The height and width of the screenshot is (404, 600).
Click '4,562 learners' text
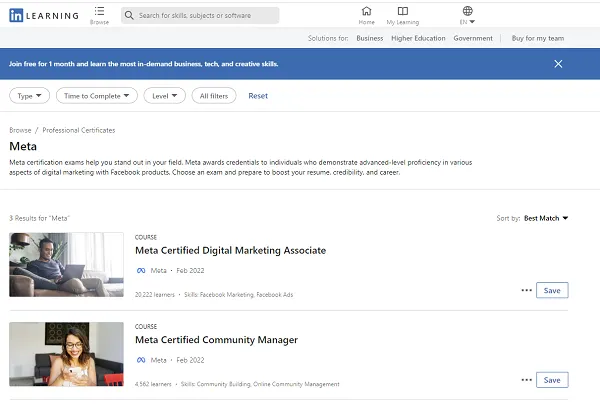point(153,384)
